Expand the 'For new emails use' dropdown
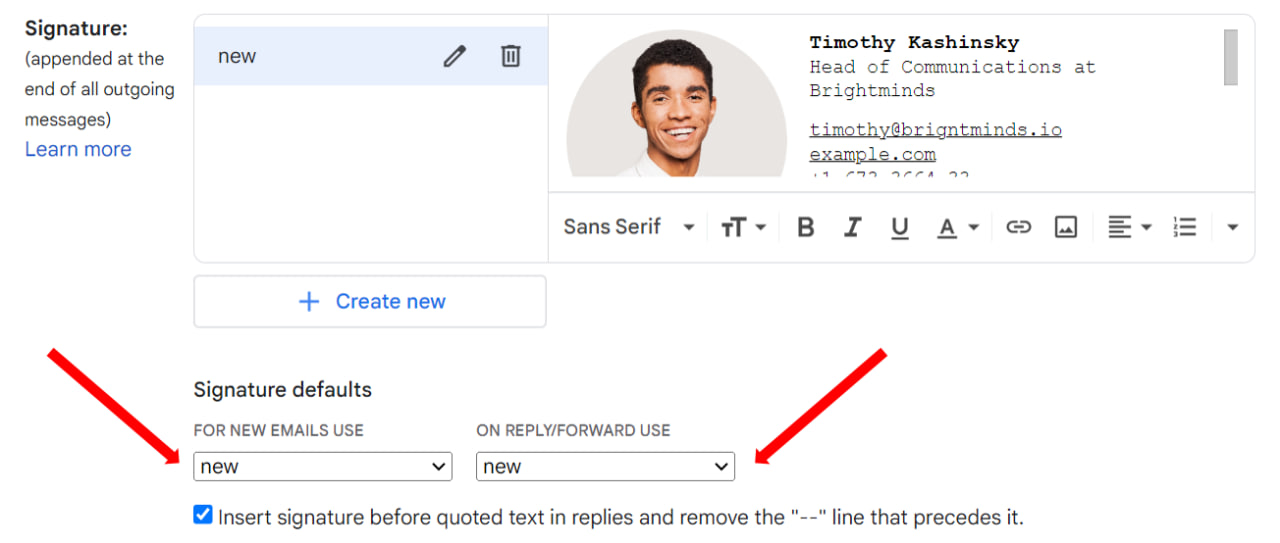 click(x=322, y=466)
